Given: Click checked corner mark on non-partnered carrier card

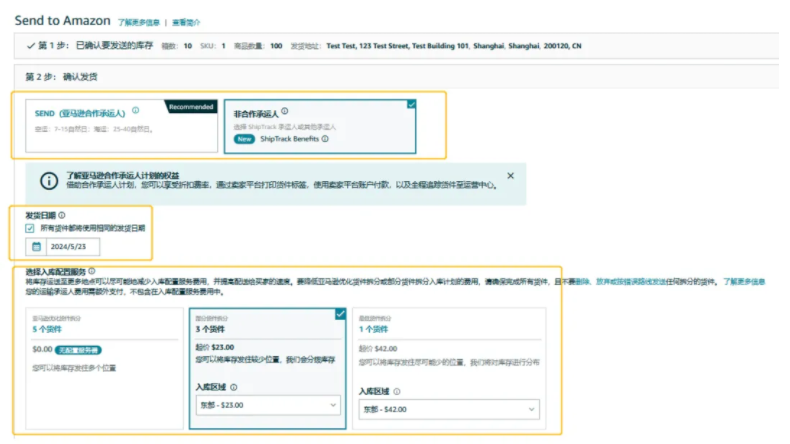Looking at the screenshot, I should (x=411, y=104).
